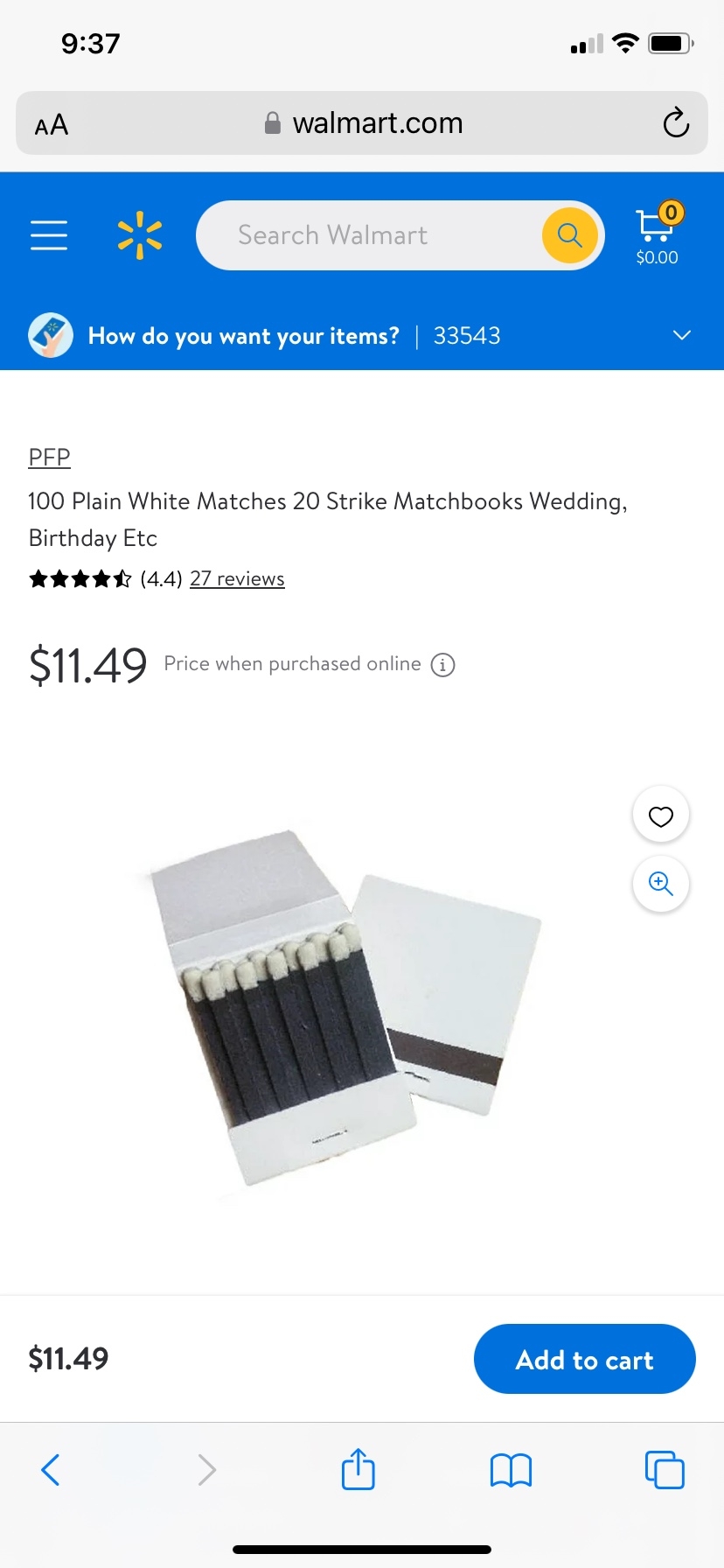724x1568 pixels.
Task: Reload the walmart.com page
Action: 676,123
